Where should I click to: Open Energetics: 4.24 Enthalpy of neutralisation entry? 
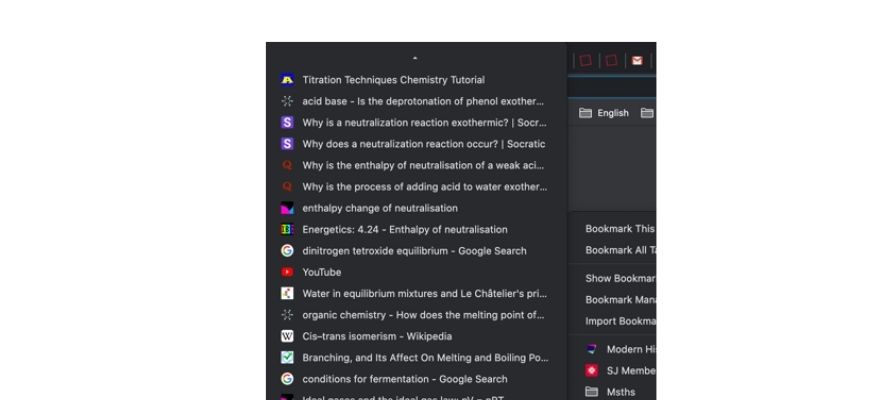pos(416,229)
